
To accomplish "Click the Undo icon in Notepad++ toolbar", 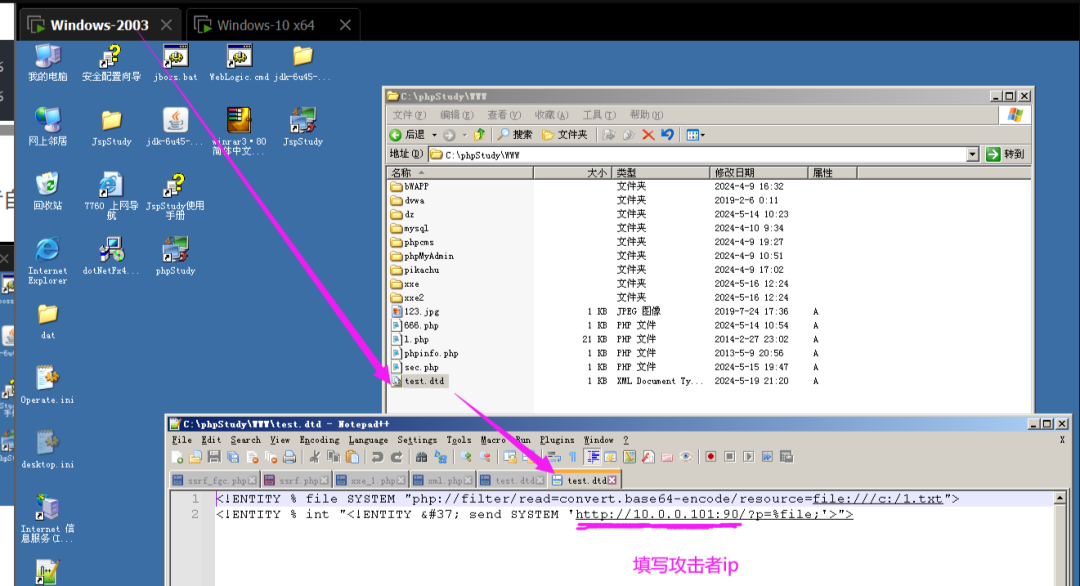I will 377,457.
